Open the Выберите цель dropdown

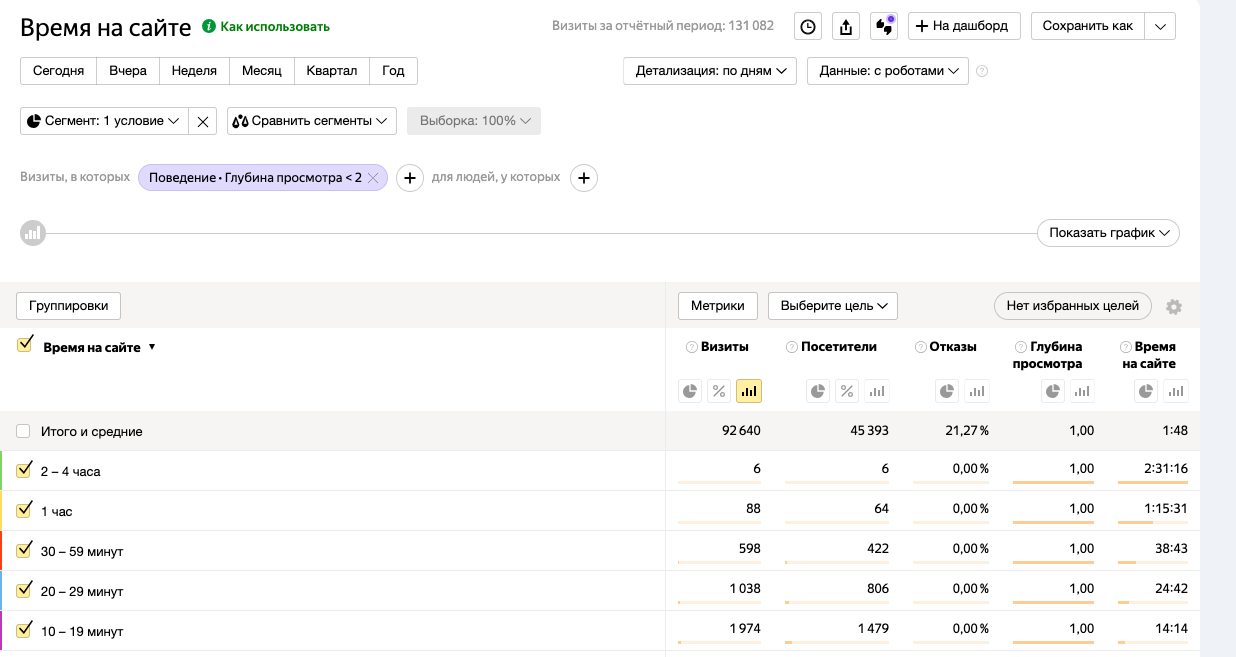(832, 306)
